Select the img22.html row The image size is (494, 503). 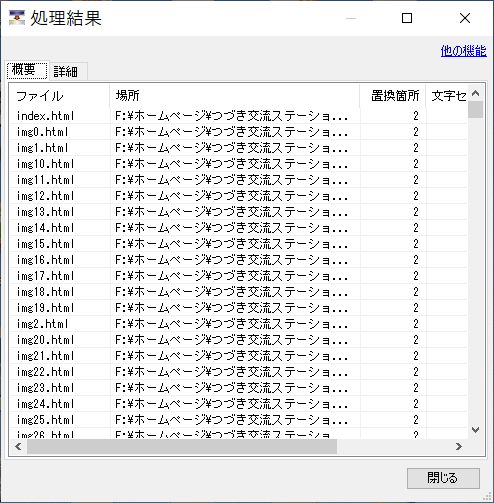coord(238,372)
